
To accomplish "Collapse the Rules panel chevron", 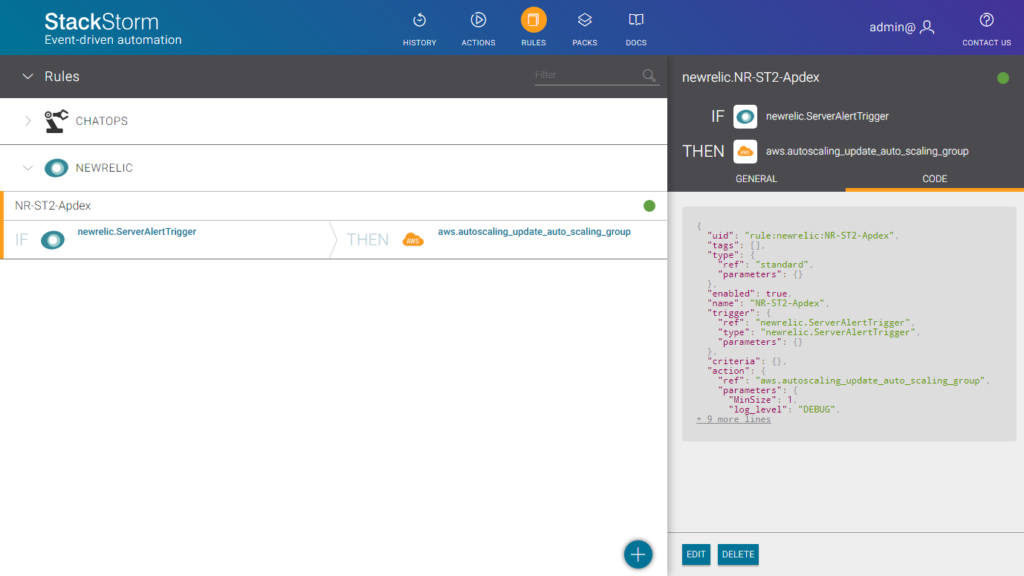I will pos(27,76).
